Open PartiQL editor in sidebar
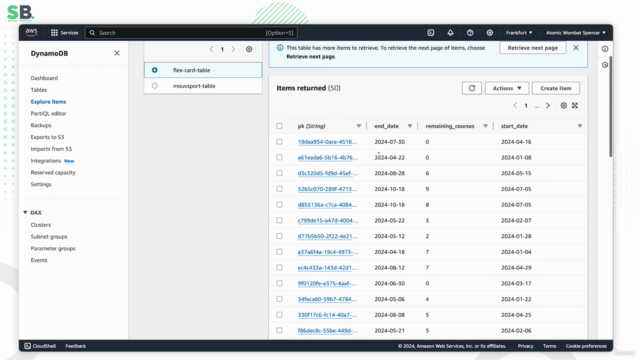Image resolution: width=640 pixels, height=360 pixels. coord(48,113)
